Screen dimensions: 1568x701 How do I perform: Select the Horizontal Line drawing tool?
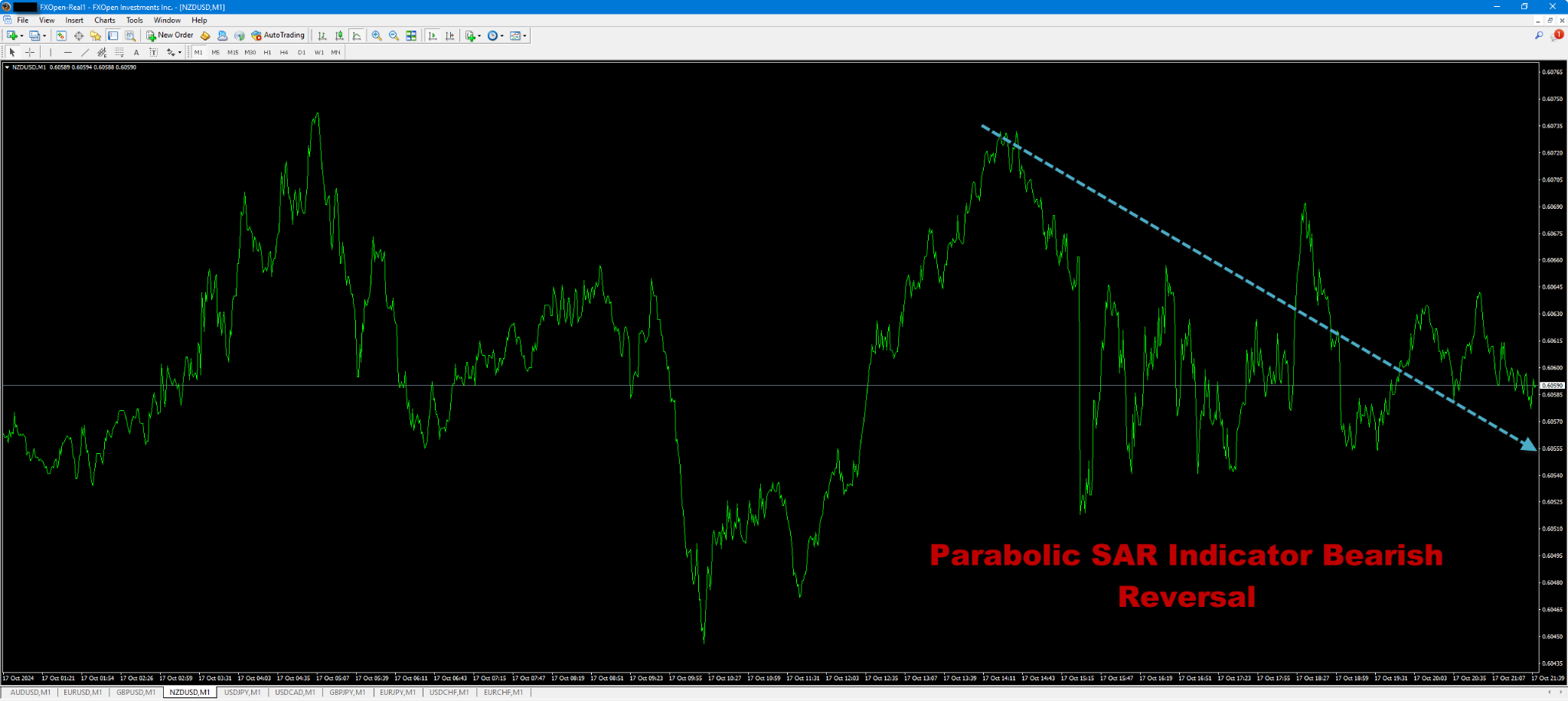pos(68,52)
